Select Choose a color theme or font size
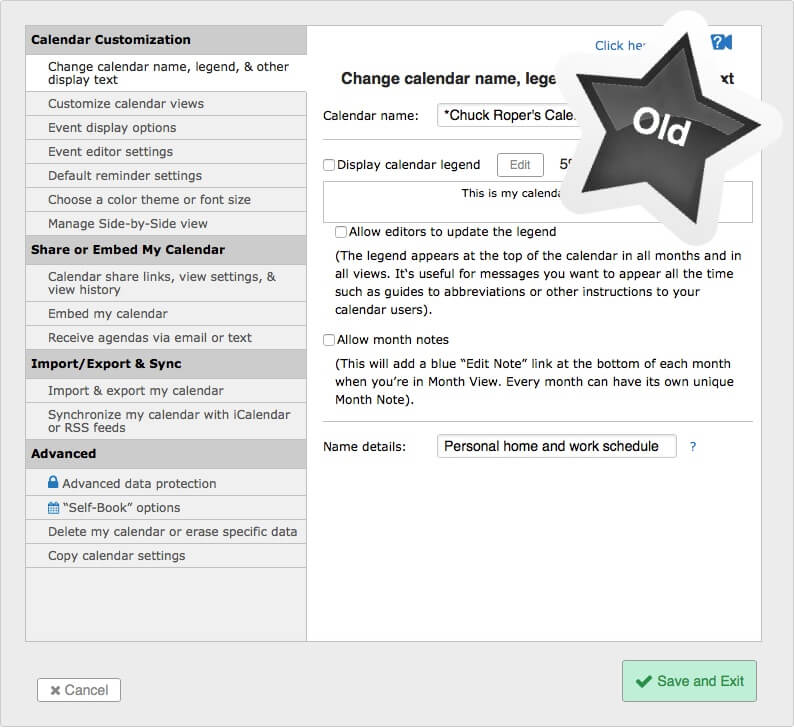The width and height of the screenshot is (794, 728). coord(166,199)
